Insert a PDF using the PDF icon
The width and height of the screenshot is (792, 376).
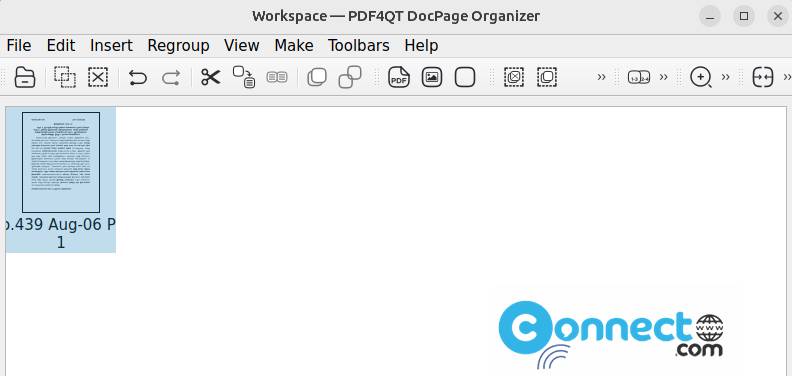tap(399, 77)
